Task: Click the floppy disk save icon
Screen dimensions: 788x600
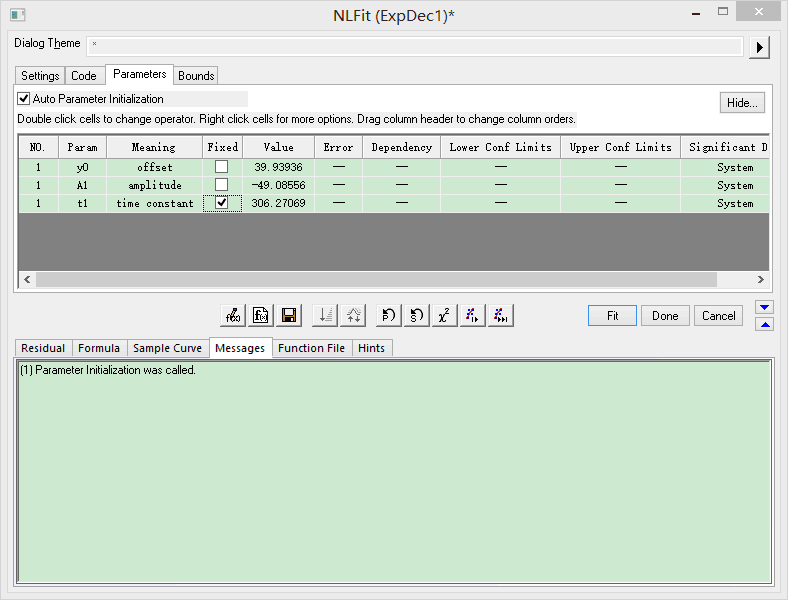Action: point(289,315)
